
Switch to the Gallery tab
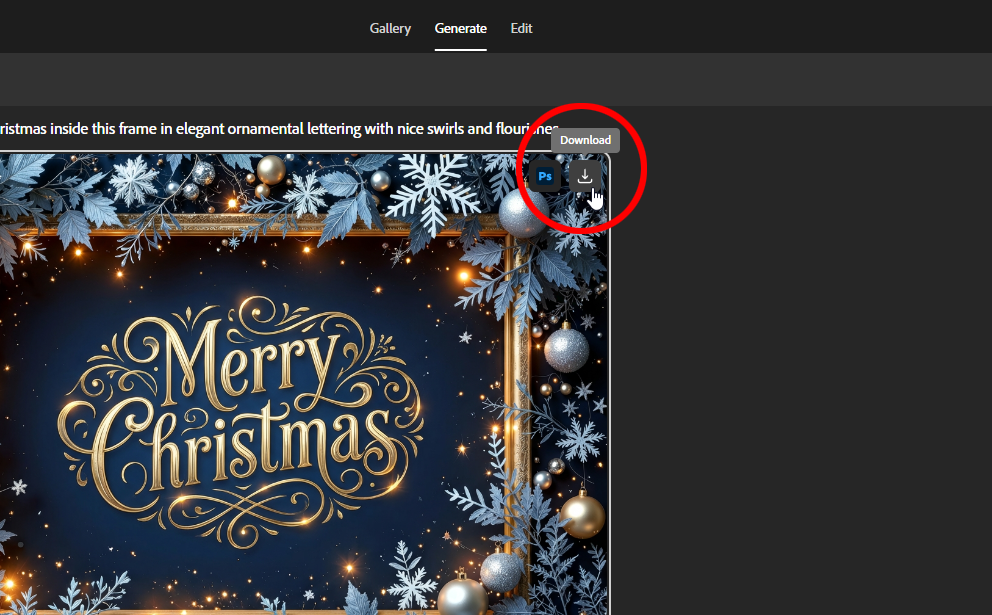click(x=390, y=28)
